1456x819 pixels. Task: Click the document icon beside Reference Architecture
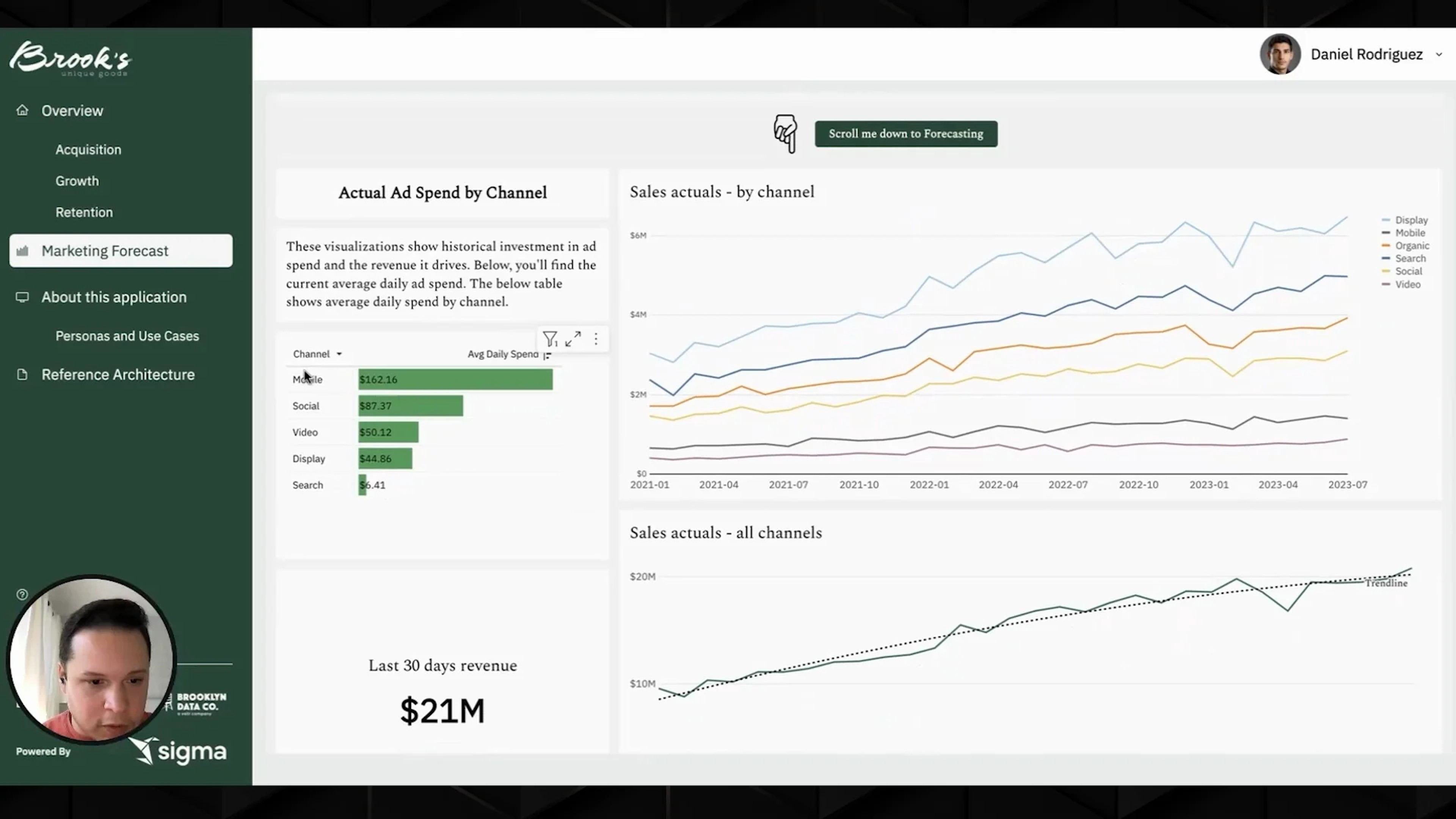pyautogui.click(x=22, y=375)
